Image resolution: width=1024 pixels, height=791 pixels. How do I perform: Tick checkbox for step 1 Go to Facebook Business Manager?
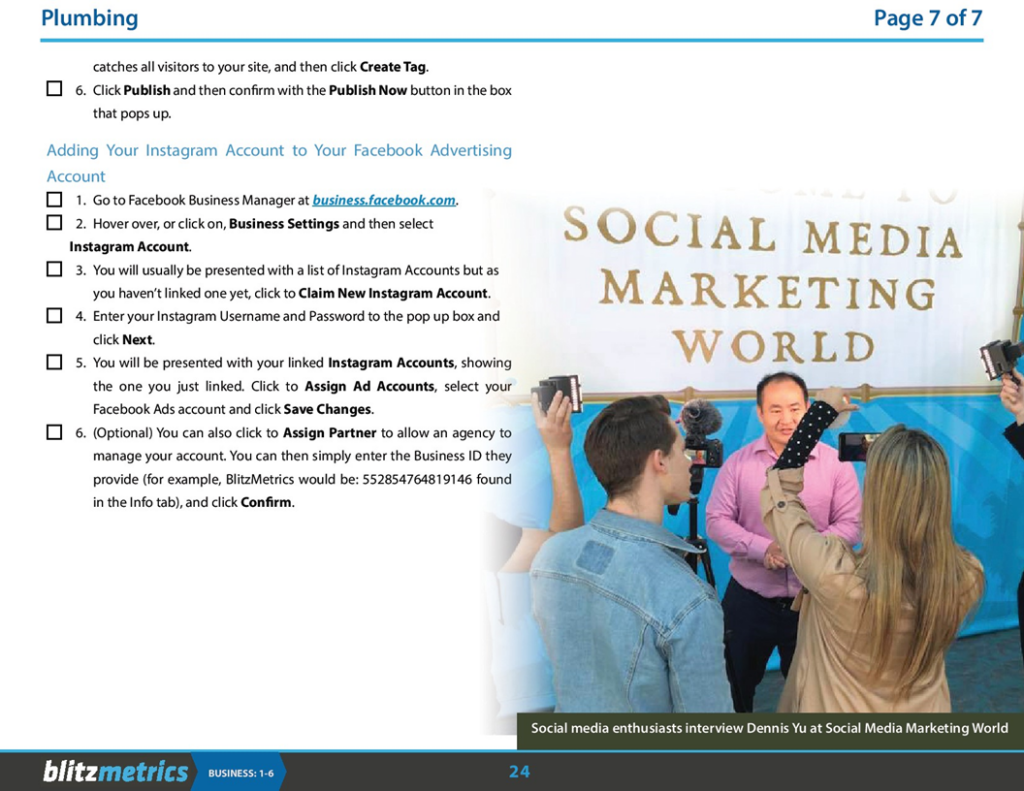click(x=54, y=199)
